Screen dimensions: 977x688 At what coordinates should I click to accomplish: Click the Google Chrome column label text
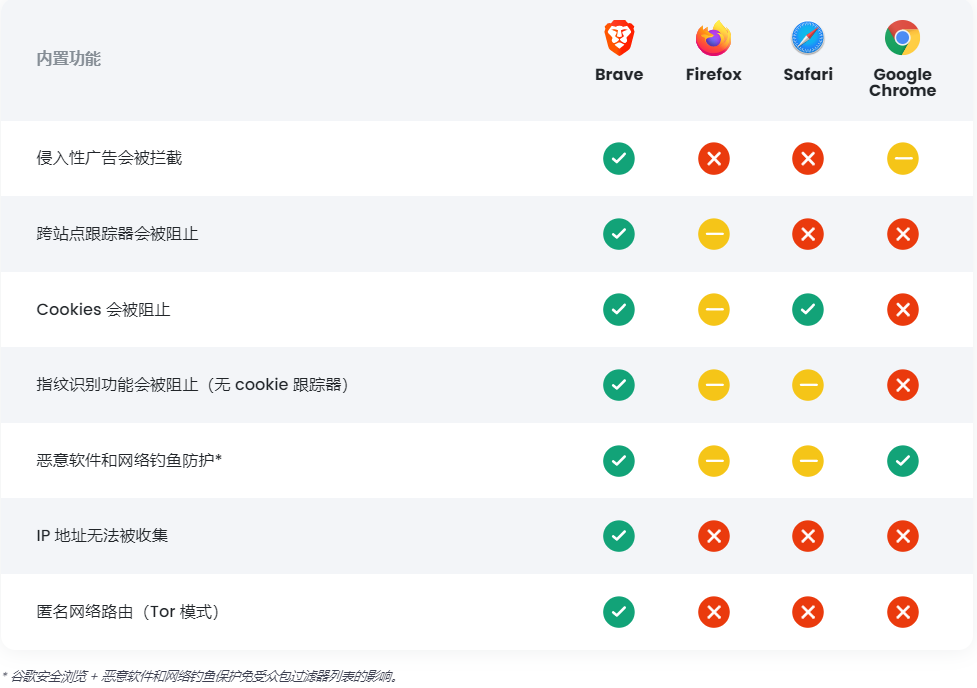[902, 82]
